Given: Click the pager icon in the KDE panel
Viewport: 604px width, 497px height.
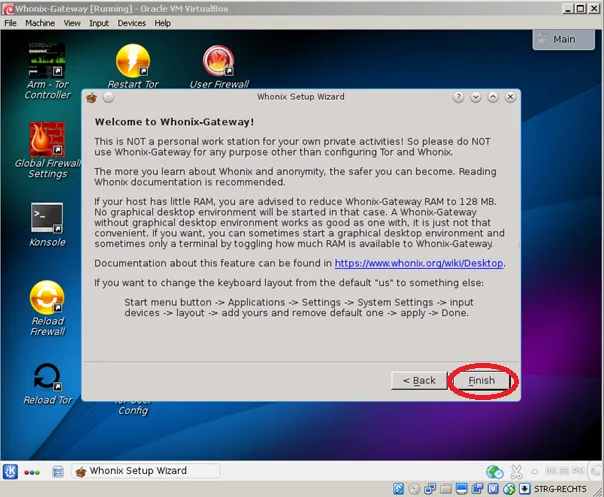Looking at the screenshot, I should pos(58,472).
